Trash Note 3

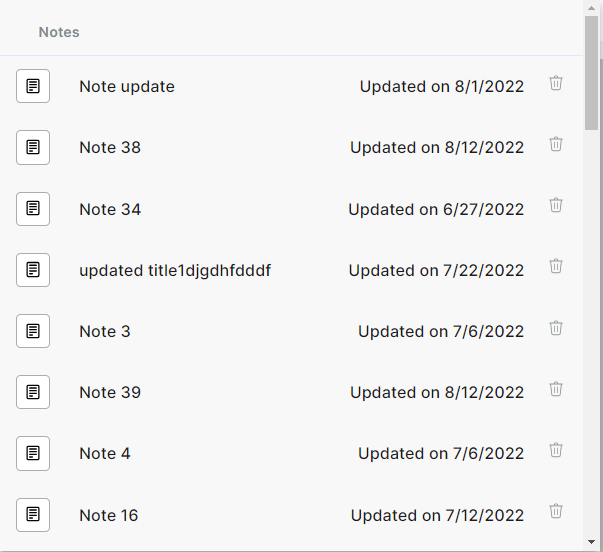tap(556, 328)
